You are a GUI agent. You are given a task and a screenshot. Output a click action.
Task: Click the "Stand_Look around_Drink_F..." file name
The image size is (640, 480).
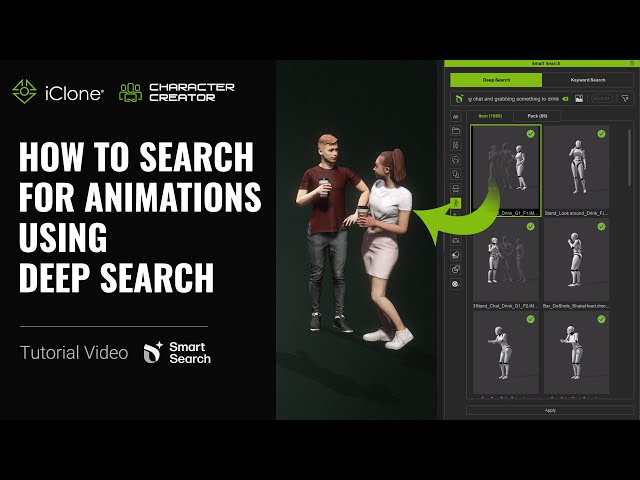[x=577, y=213]
